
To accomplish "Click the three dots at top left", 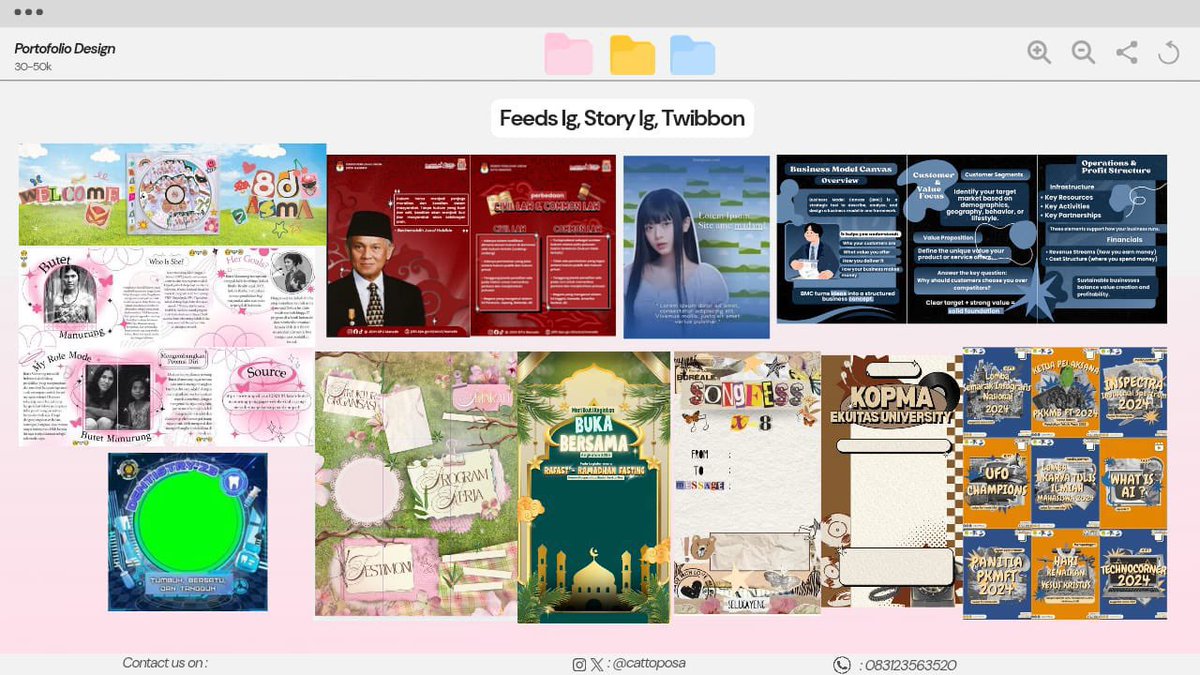I will click(x=28, y=12).
